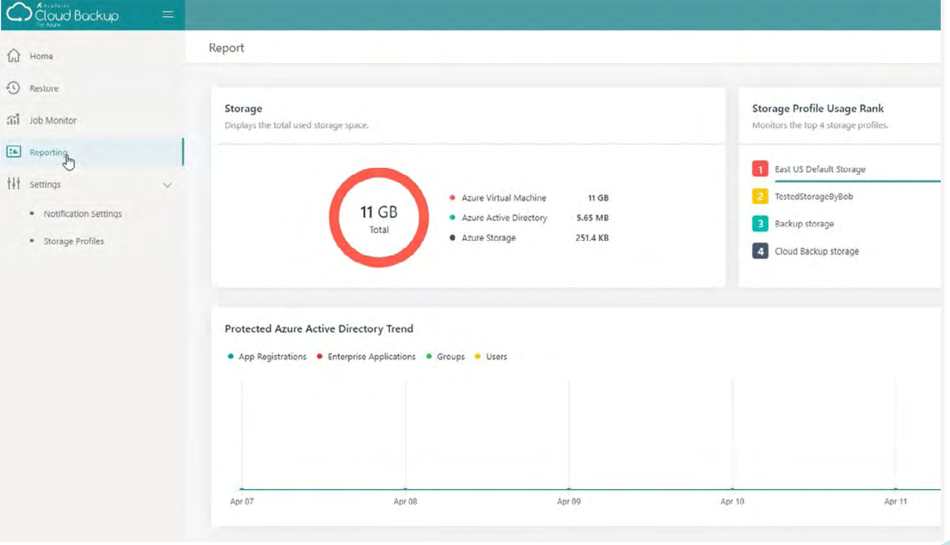The image size is (950, 545).
Task: Click the dark rank 4 badge
Action: 760,251
